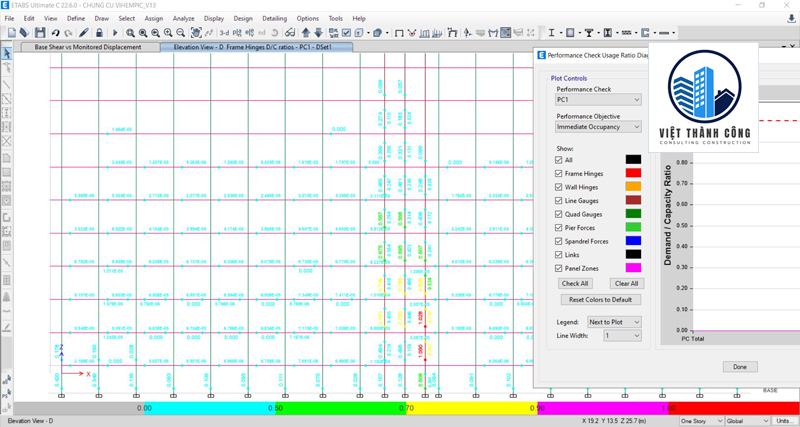Select the pointer tool in left sidebar

7,53
